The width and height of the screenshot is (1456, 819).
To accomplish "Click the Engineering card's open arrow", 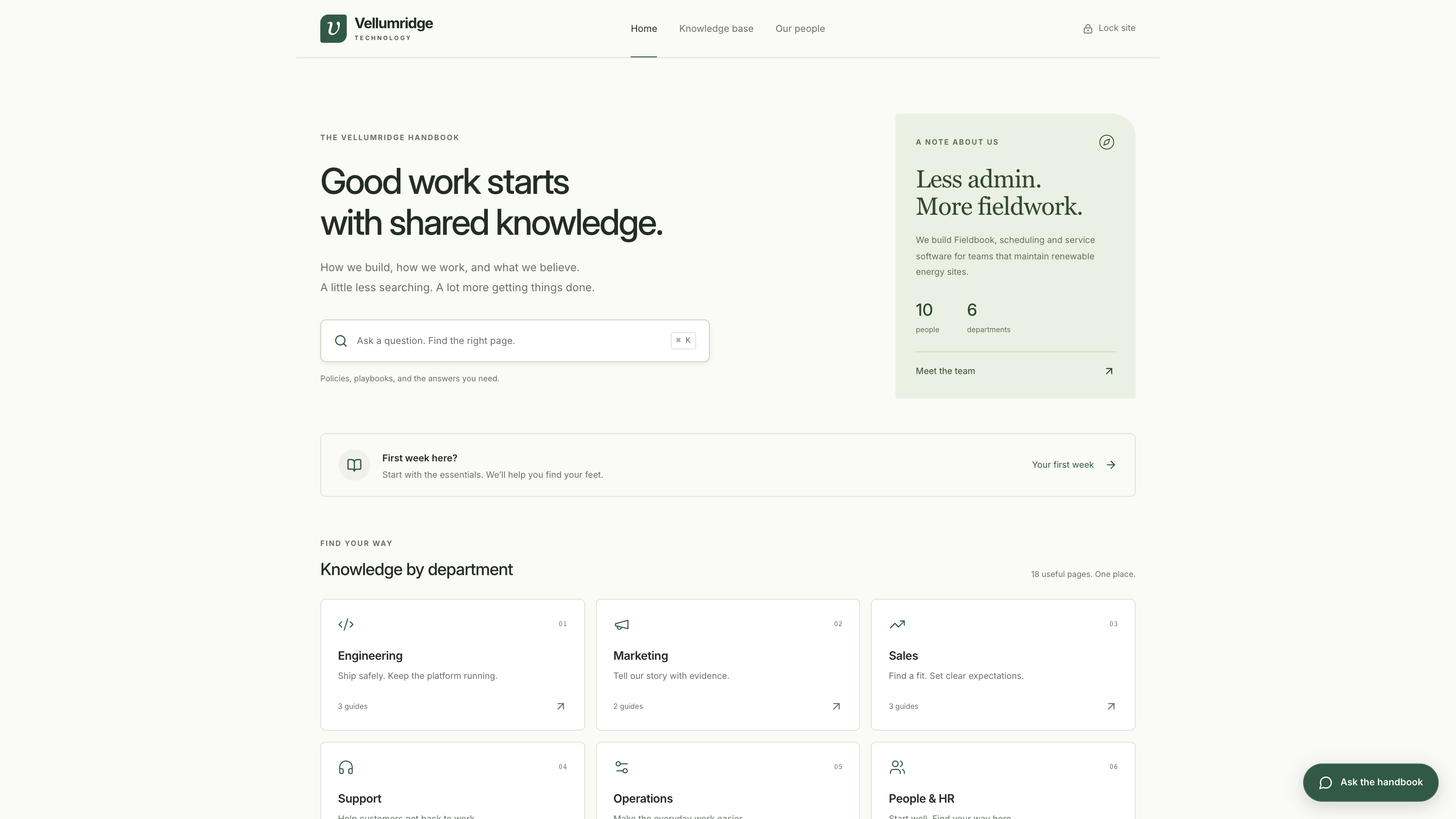I will coord(561,706).
